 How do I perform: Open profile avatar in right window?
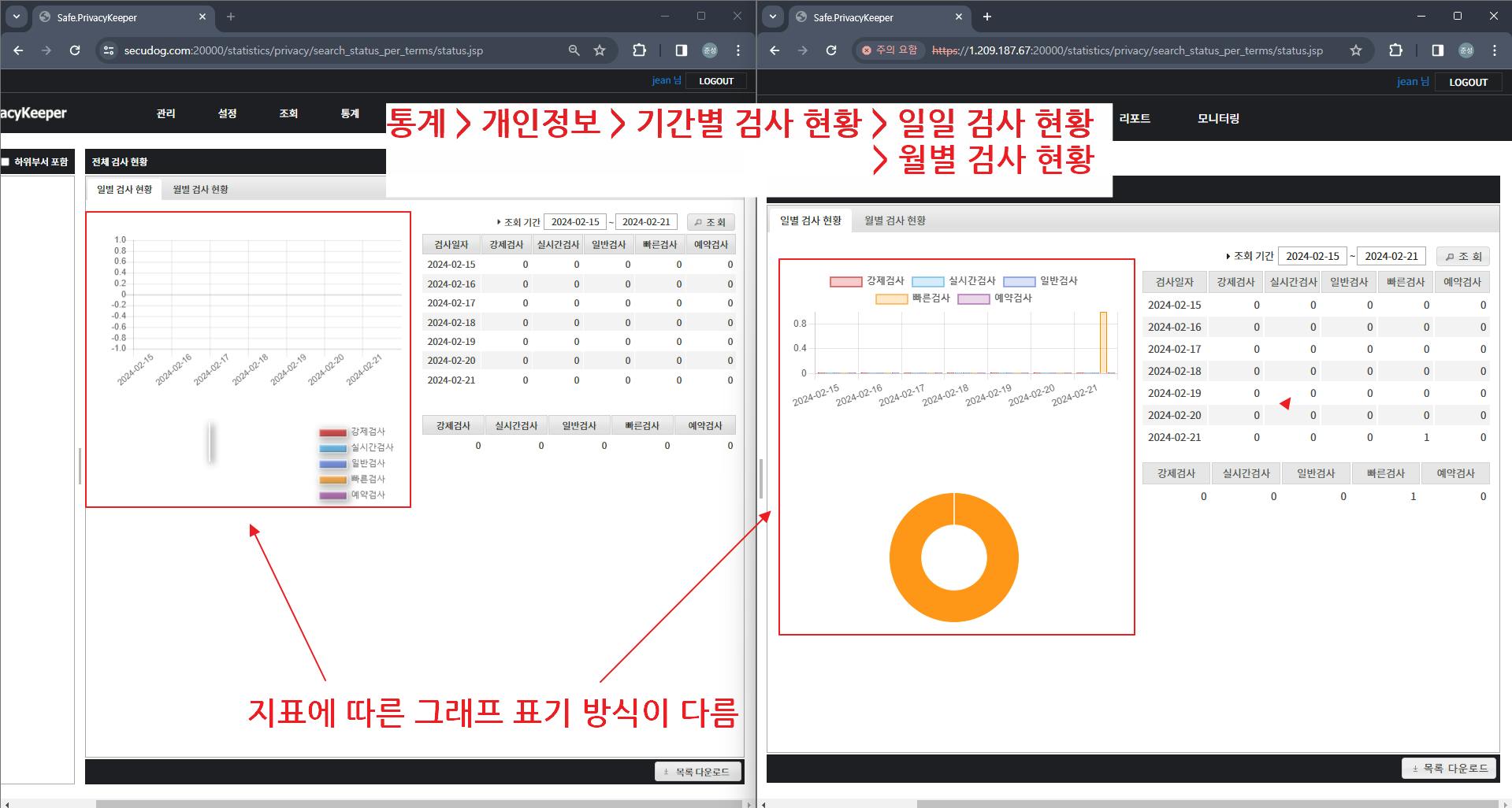(1466, 50)
